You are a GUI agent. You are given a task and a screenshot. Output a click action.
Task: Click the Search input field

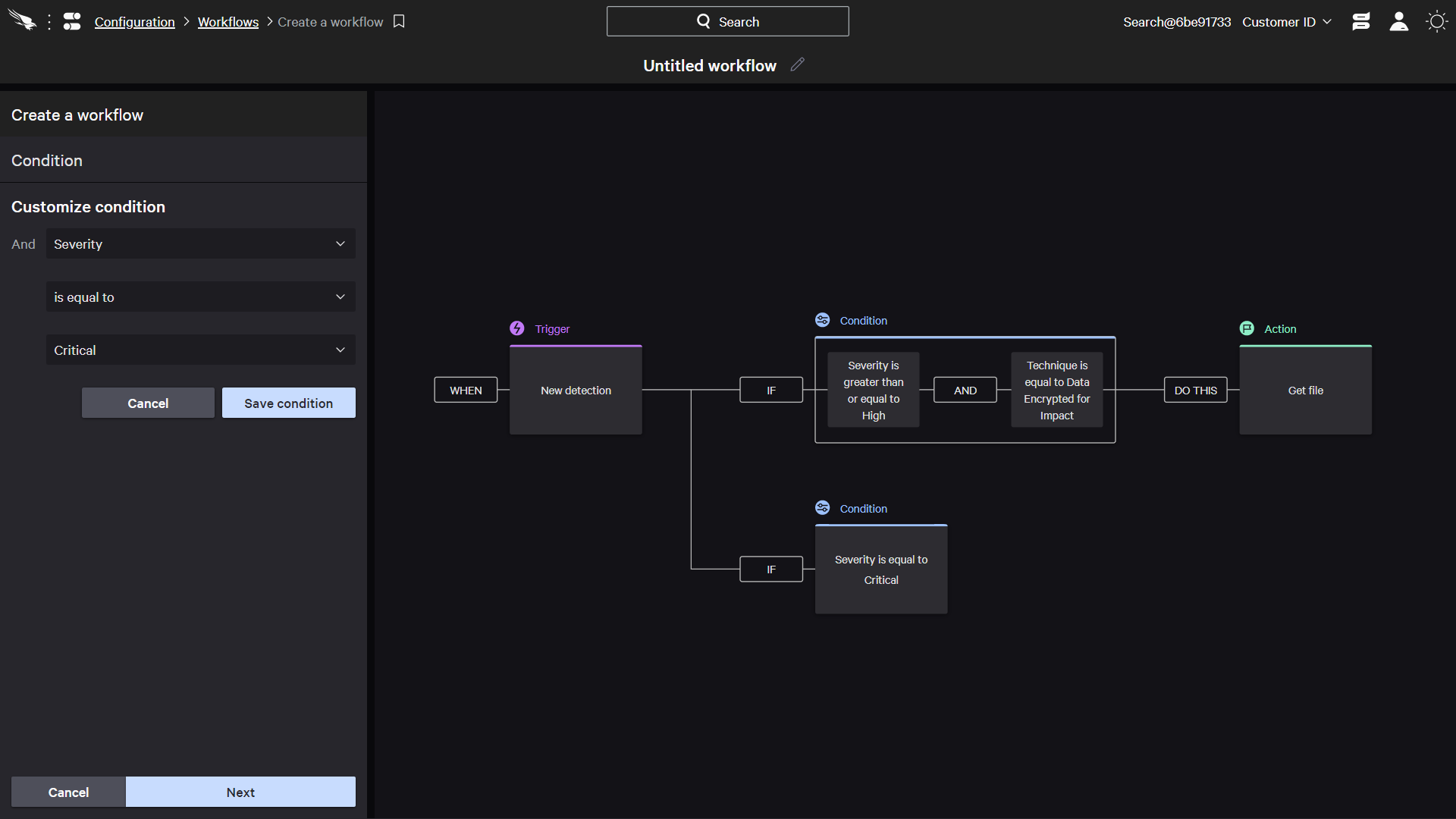(728, 21)
